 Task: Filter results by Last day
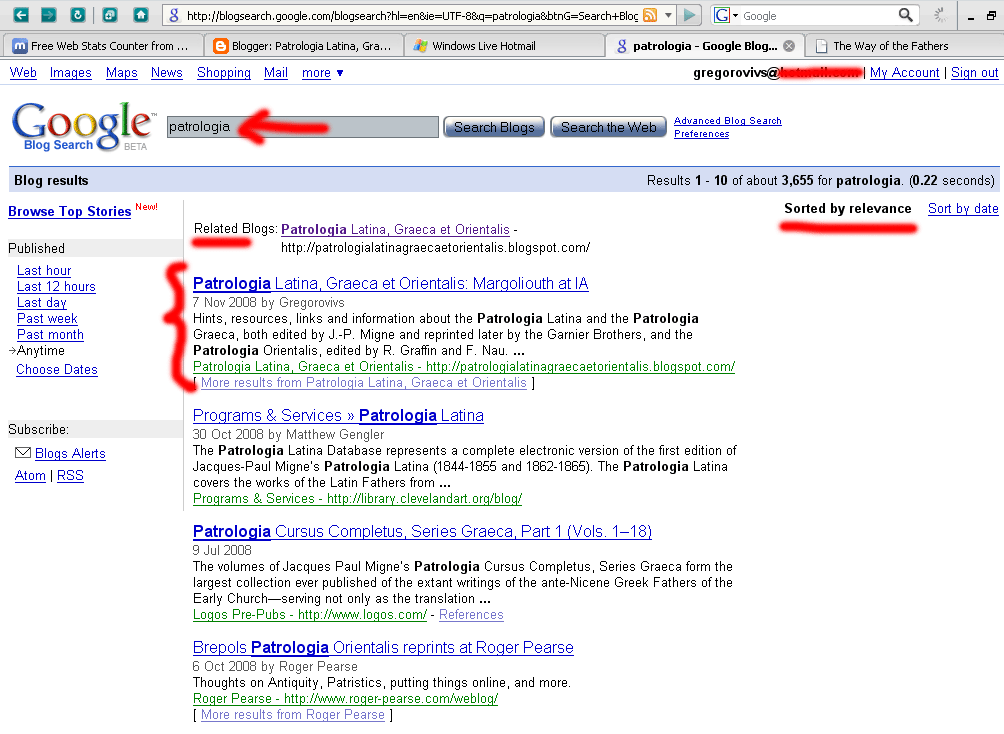(42, 302)
